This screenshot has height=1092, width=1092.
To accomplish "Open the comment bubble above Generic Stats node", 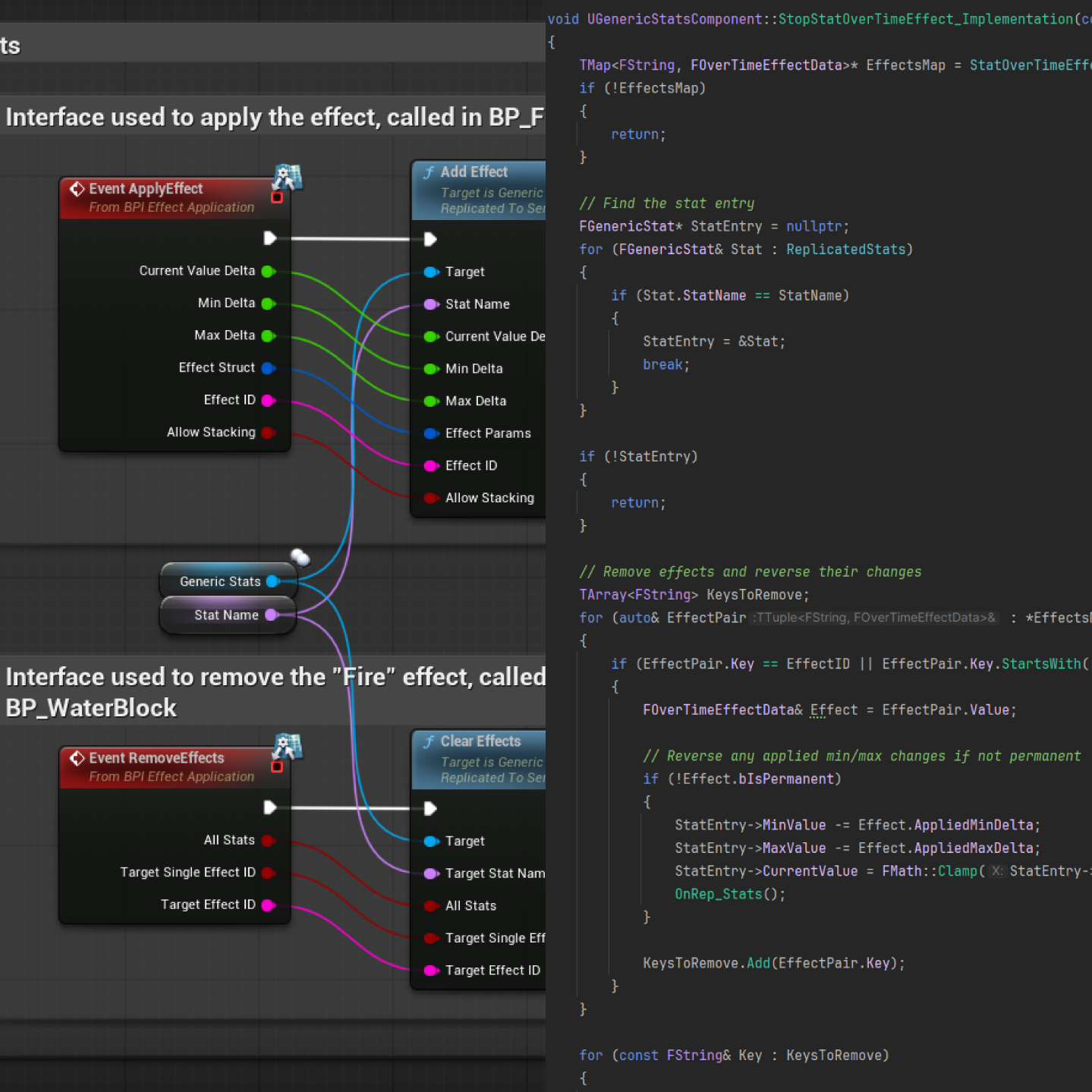I will point(301,558).
